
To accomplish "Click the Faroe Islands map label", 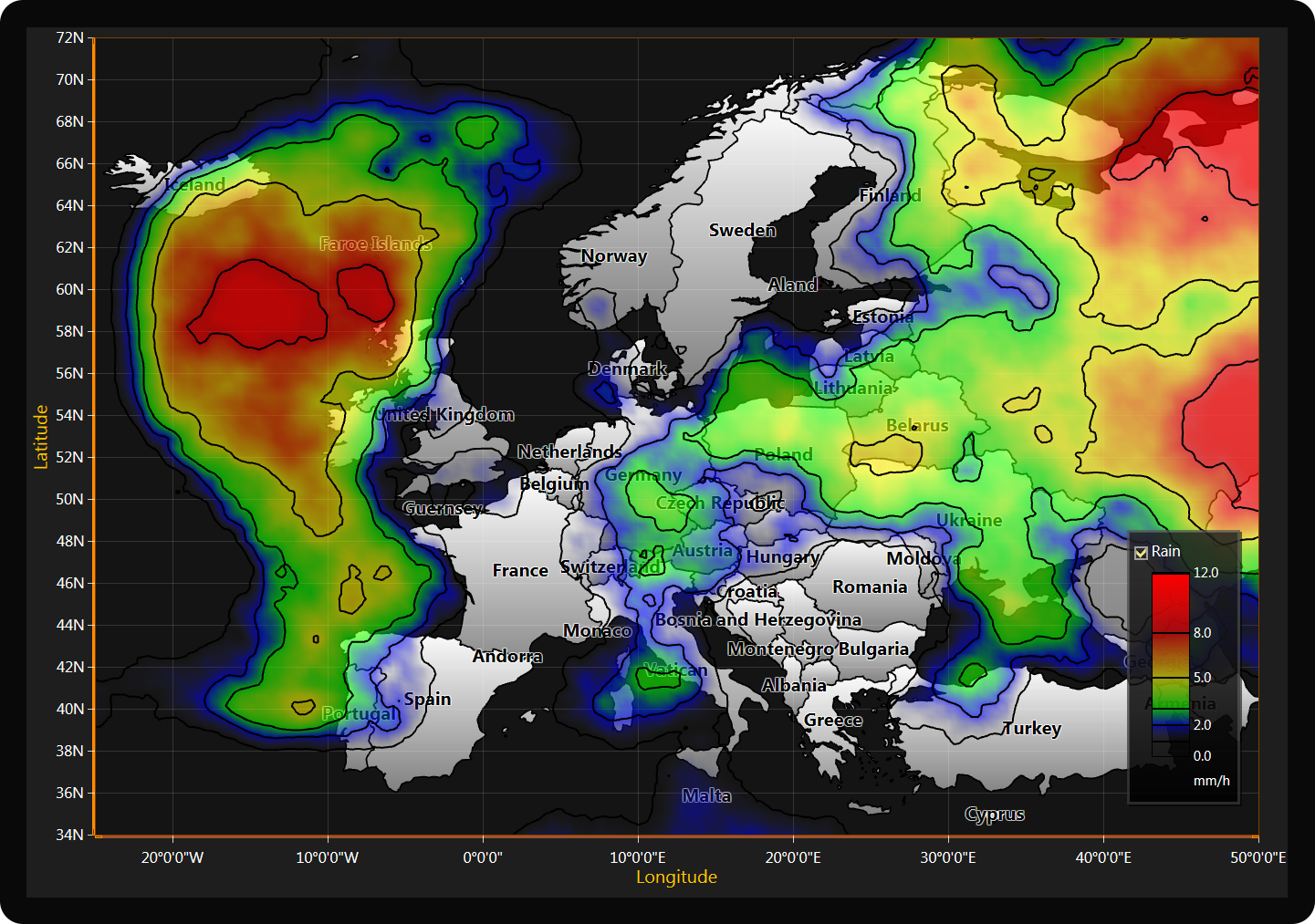I will [375, 244].
